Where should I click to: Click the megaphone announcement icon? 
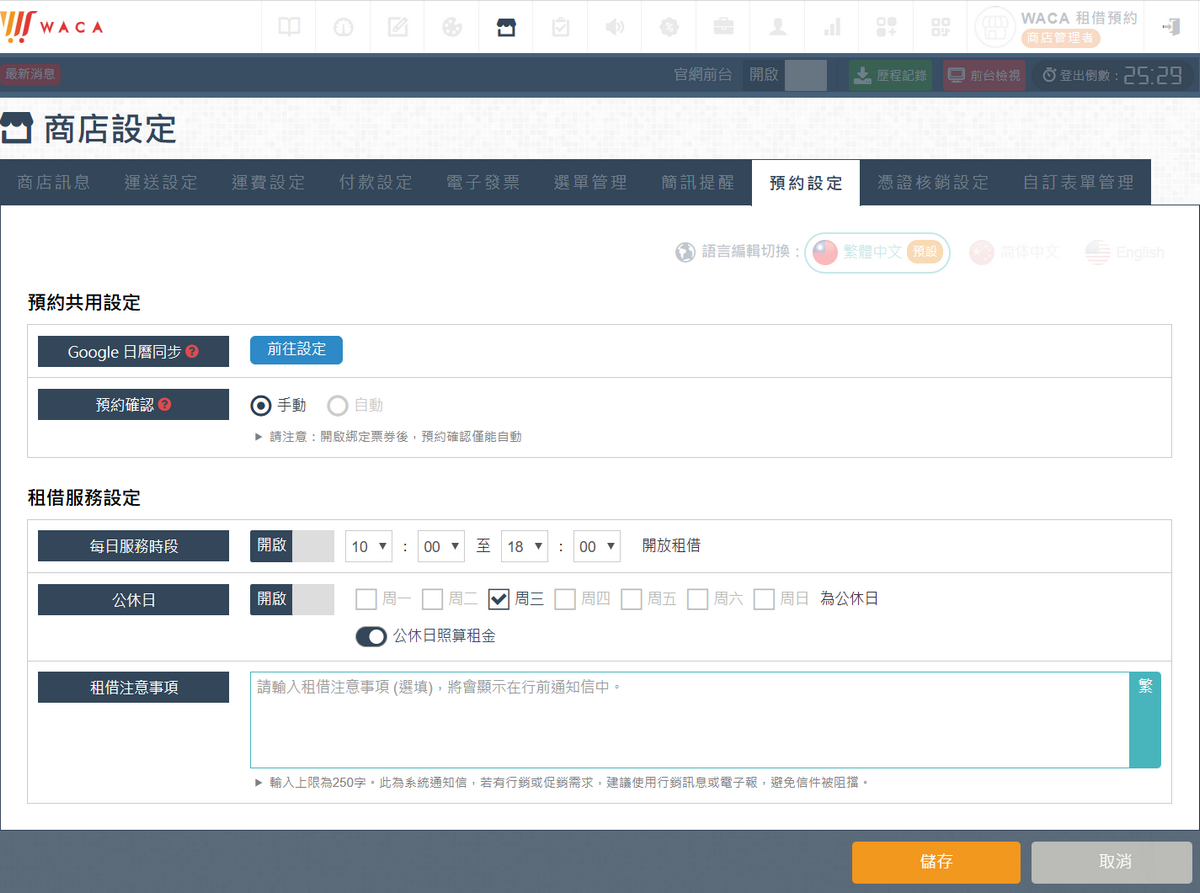tap(614, 27)
